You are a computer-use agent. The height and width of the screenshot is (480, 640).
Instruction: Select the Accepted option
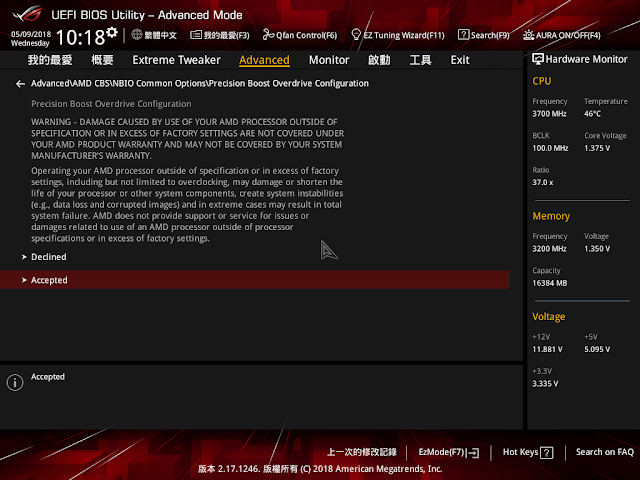pos(255,280)
